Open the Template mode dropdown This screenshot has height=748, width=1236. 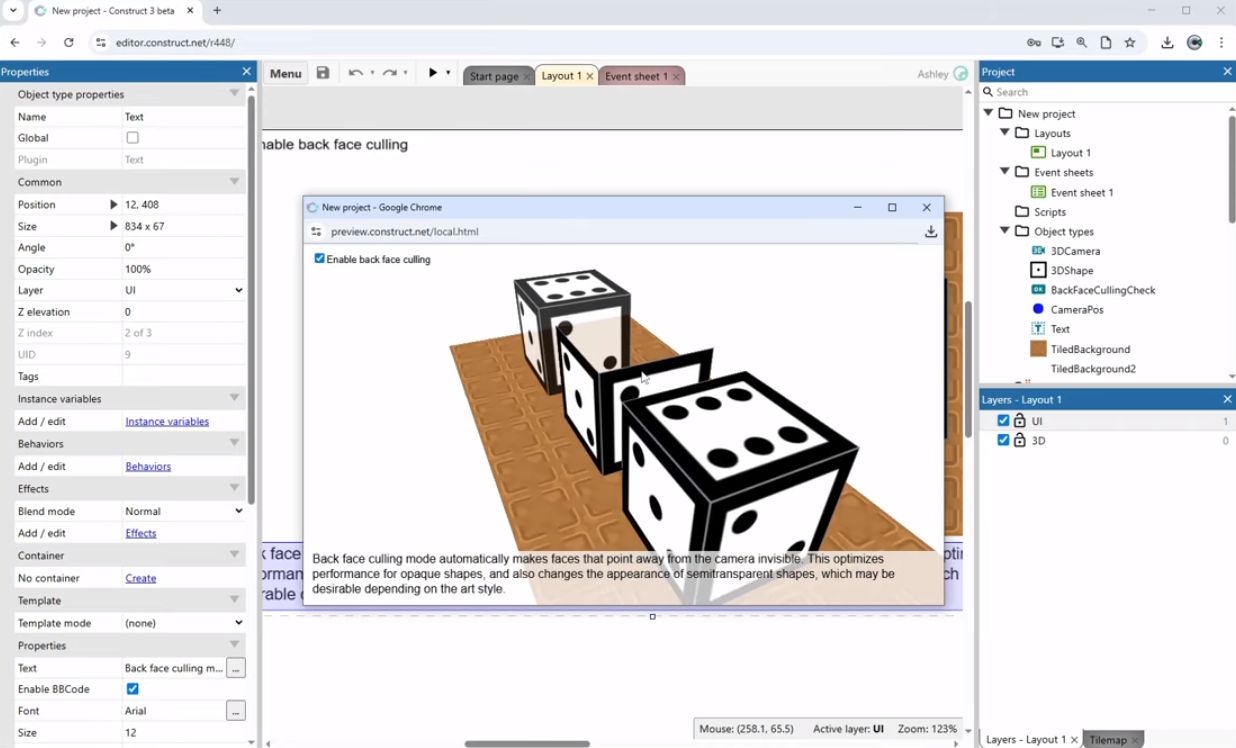(184, 623)
